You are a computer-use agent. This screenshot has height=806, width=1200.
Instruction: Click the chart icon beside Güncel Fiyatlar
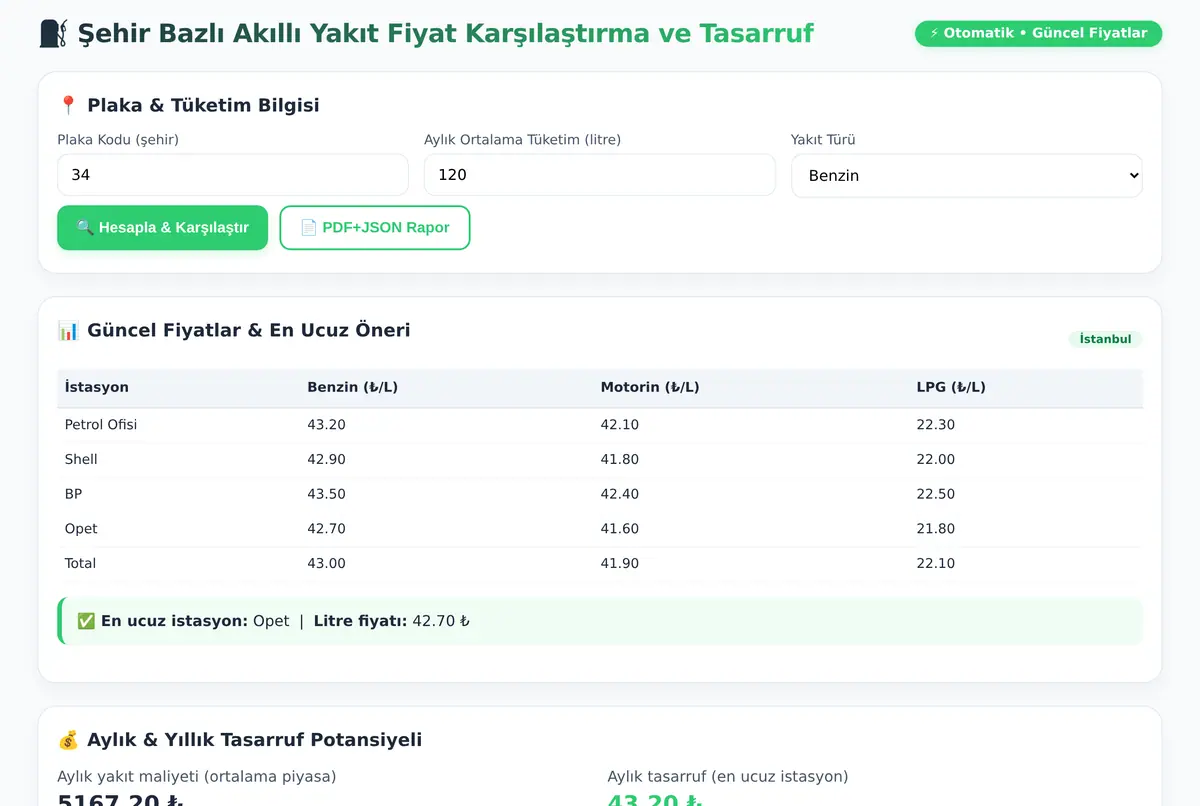[x=68, y=330]
